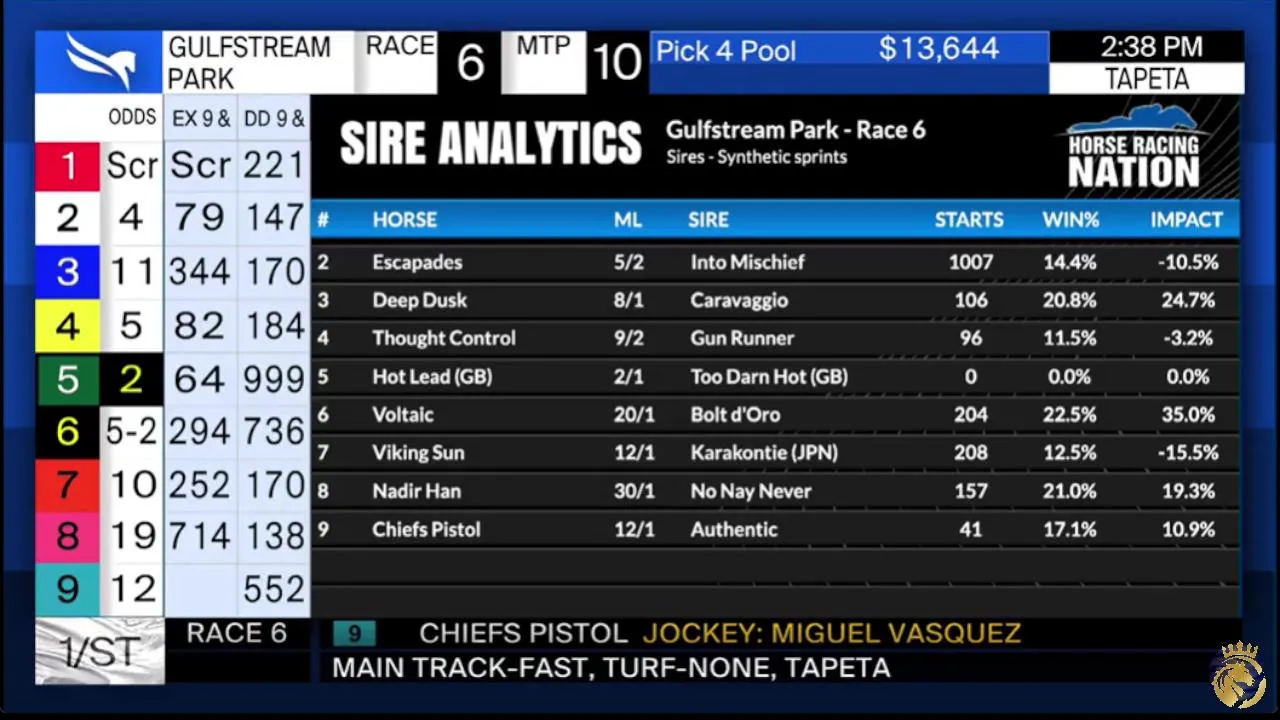Select the horse name Deep Dusk
1280x720 pixels.
(x=420, y=301)
